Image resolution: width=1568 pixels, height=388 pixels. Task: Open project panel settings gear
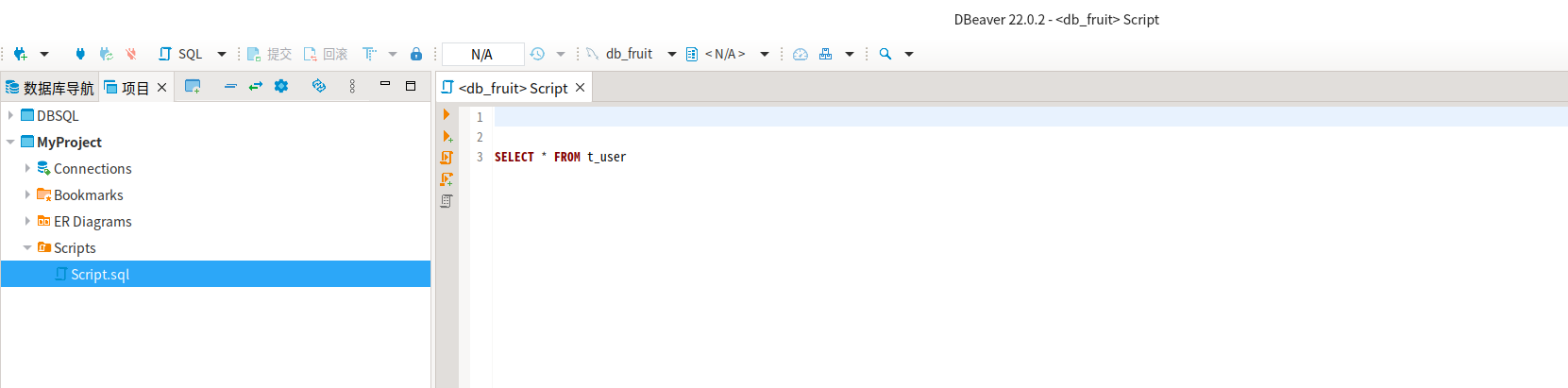(x=281, y=86)
